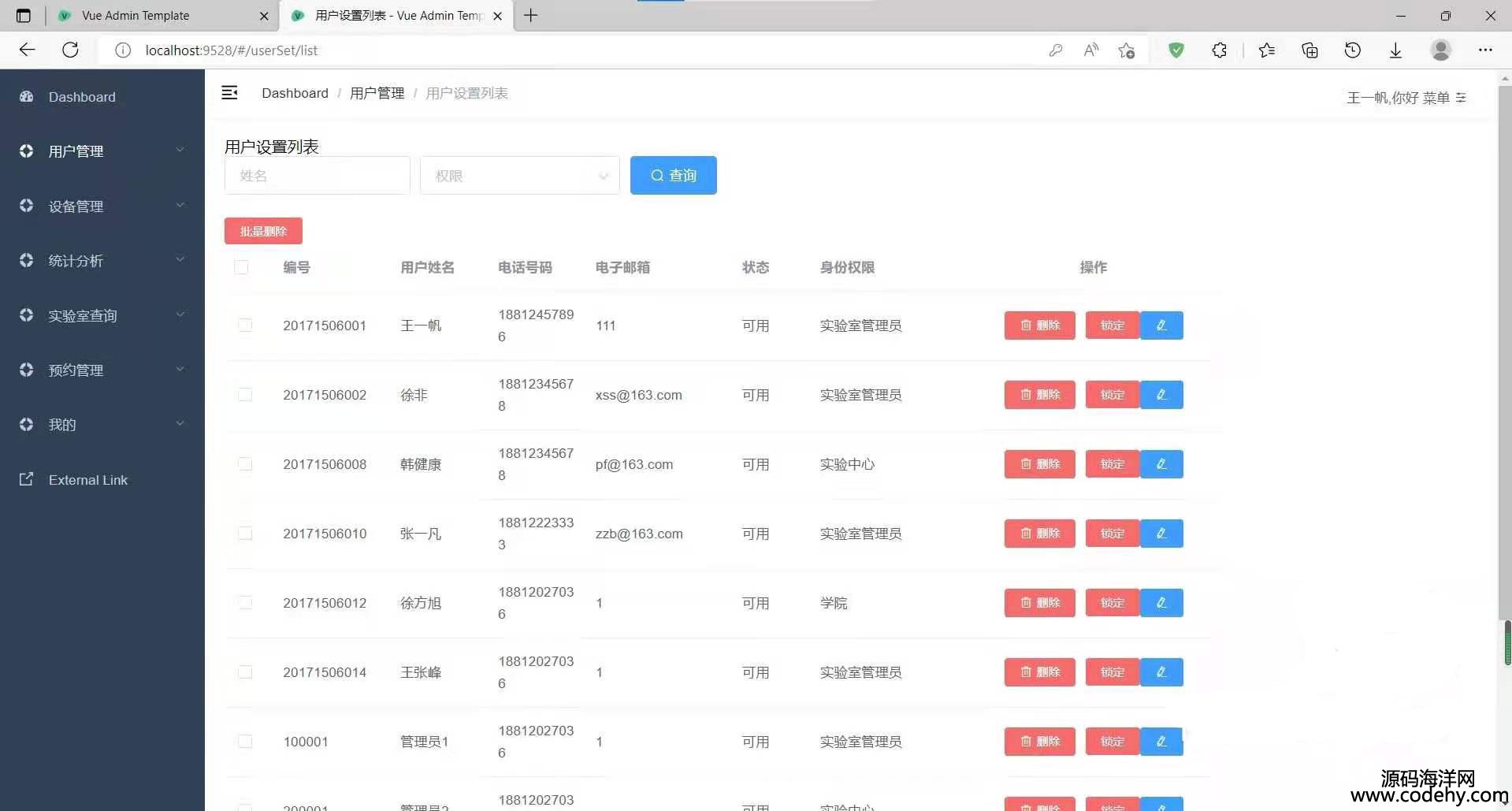1512x811 pixels.
Task: Open browser downloads arrow icon
Action: [x=1395, y=50]
